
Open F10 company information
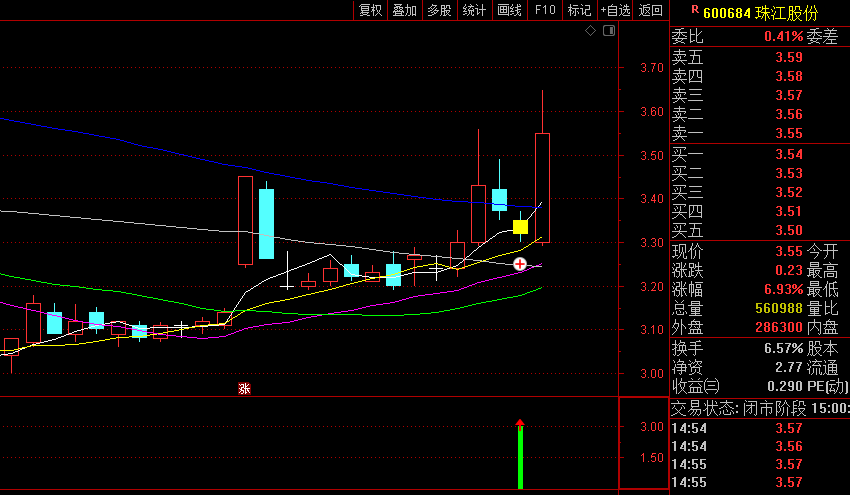pos(545,10)
